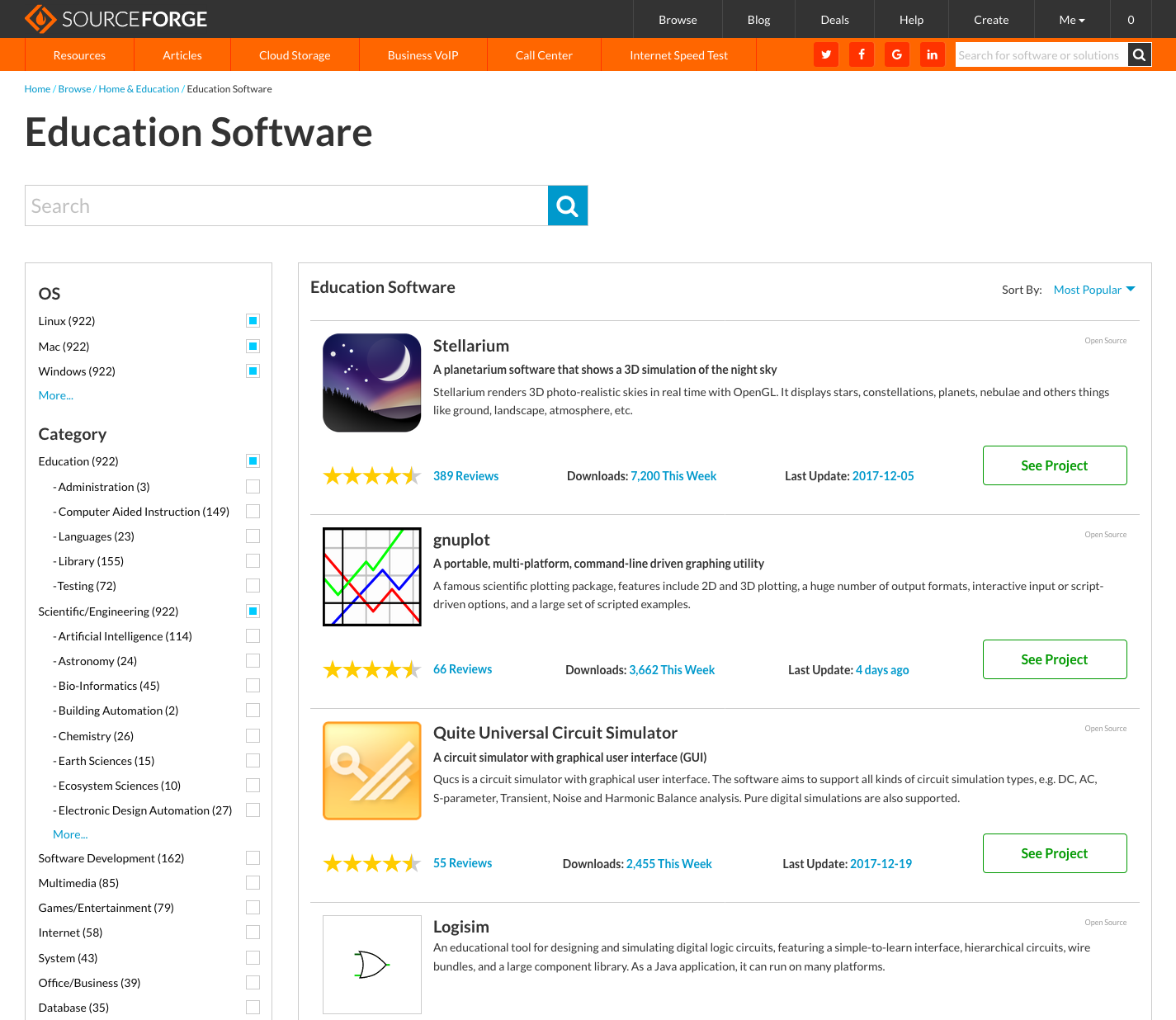Check the Administration subcategory box
This screenshot has width=1176, height=1020.
click(253, 487)
